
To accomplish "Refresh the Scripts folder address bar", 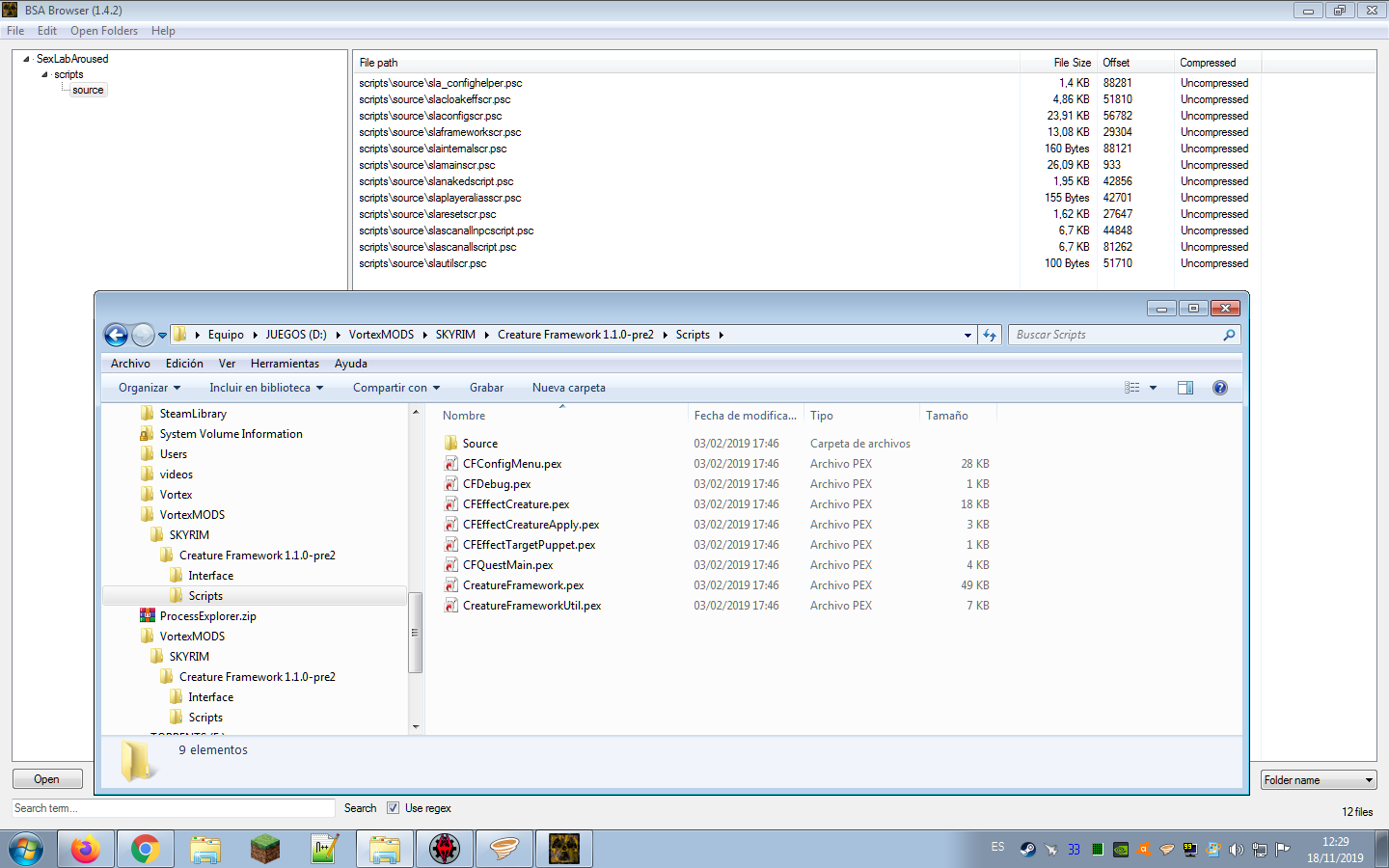I will [x=990, y=335].
